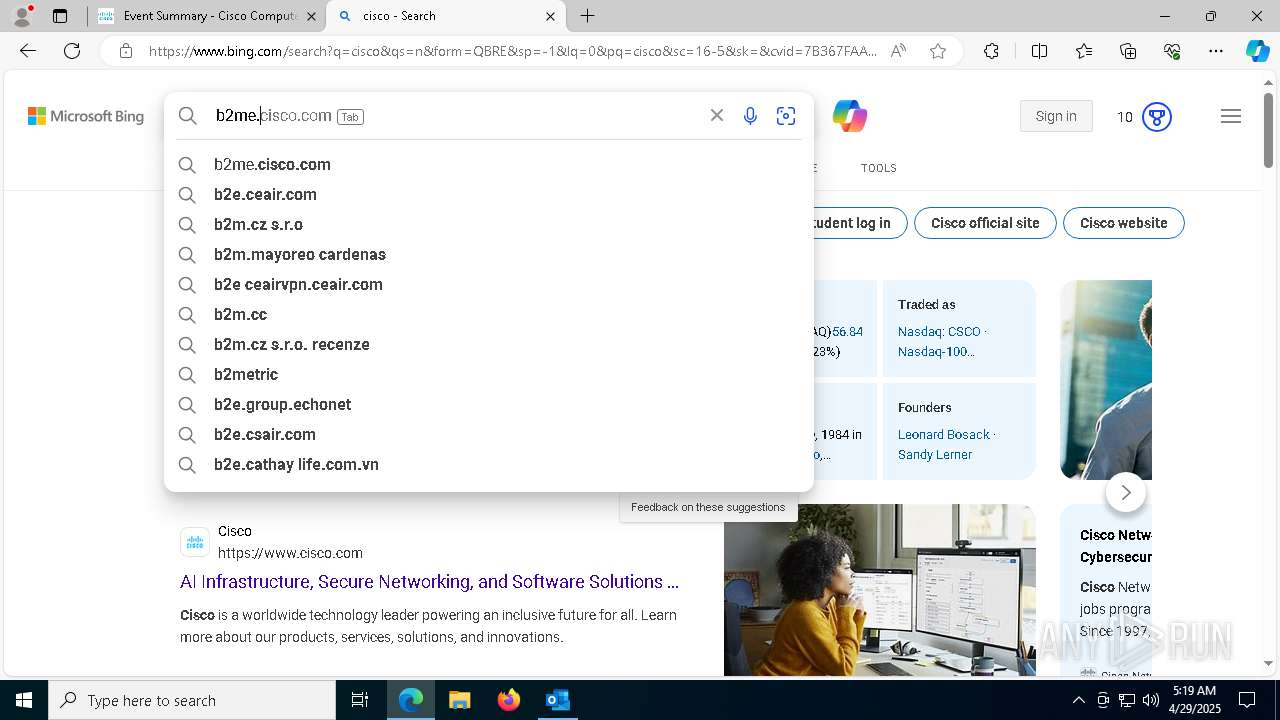Add this page to favorites star
The height and width of the screenshot is (720, 1280).
pos(938,51)
